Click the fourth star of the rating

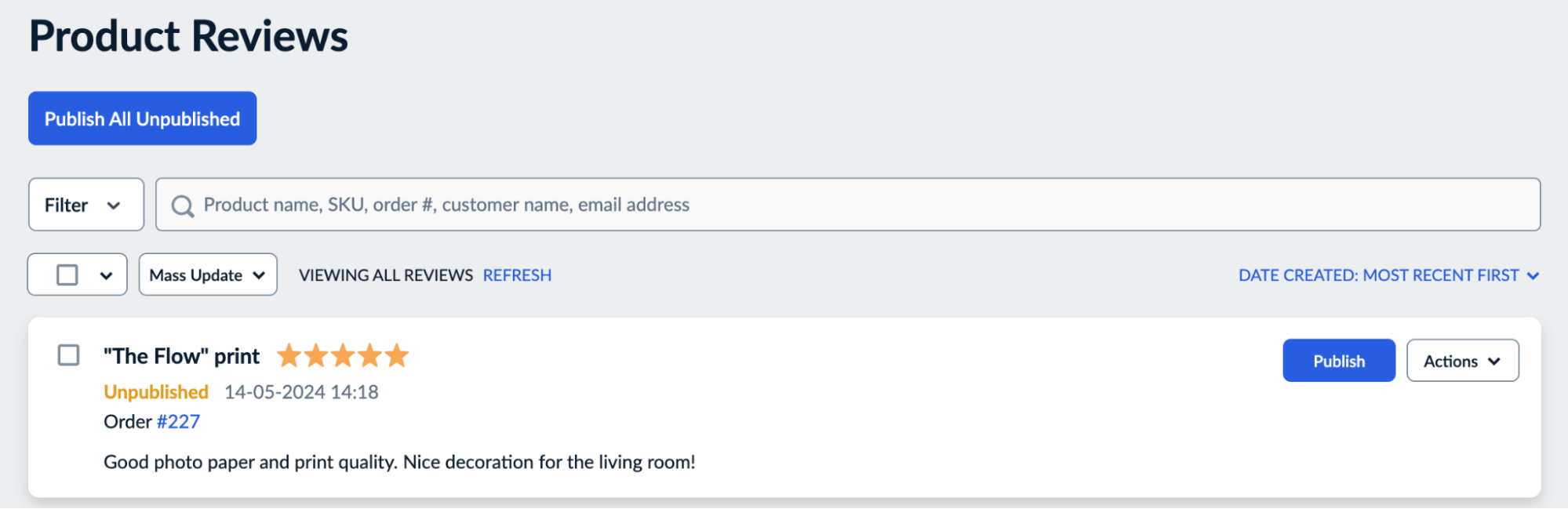tap(369, 355)
